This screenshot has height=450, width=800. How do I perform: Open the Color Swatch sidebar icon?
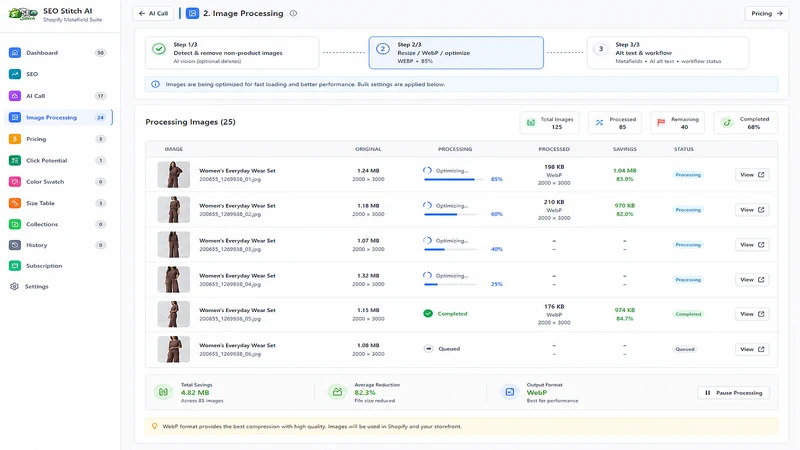[15, 182]
